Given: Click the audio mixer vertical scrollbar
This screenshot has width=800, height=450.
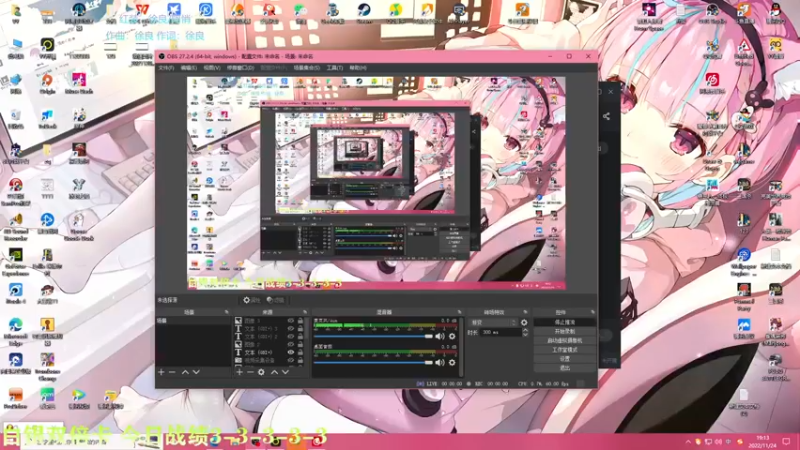Looking at the screenshot, I should (462, 347).
